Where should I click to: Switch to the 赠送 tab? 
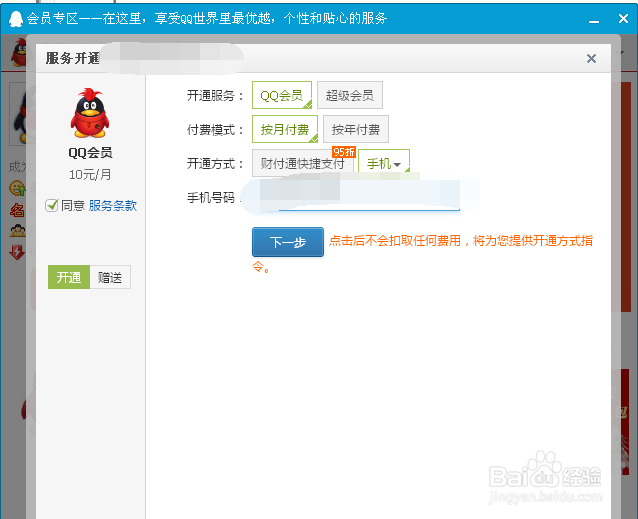click(110, 277)
